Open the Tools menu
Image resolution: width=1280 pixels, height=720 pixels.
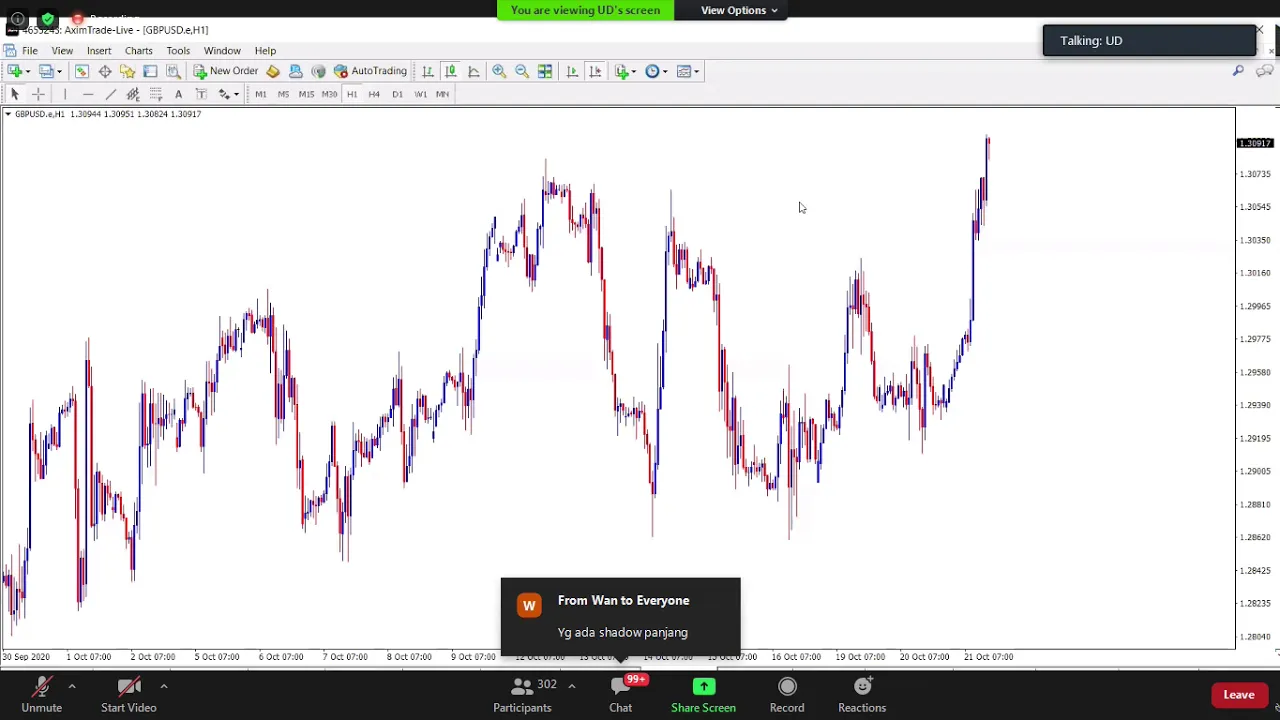click(178, 50)
